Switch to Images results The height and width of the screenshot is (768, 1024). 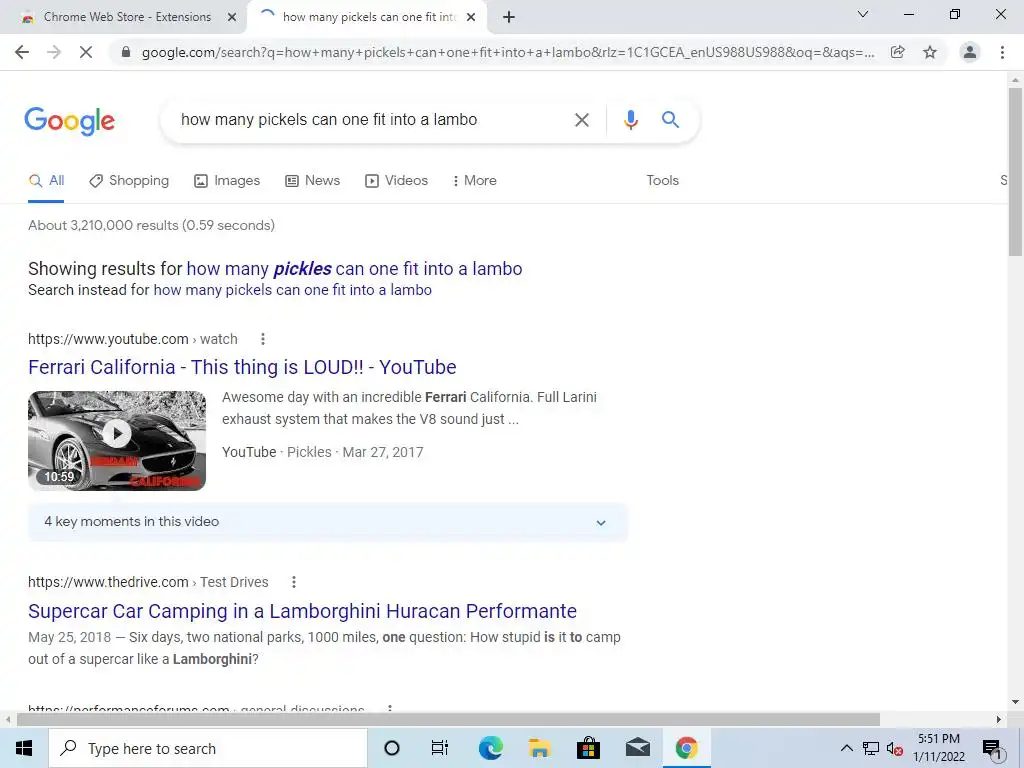[227, 181]
